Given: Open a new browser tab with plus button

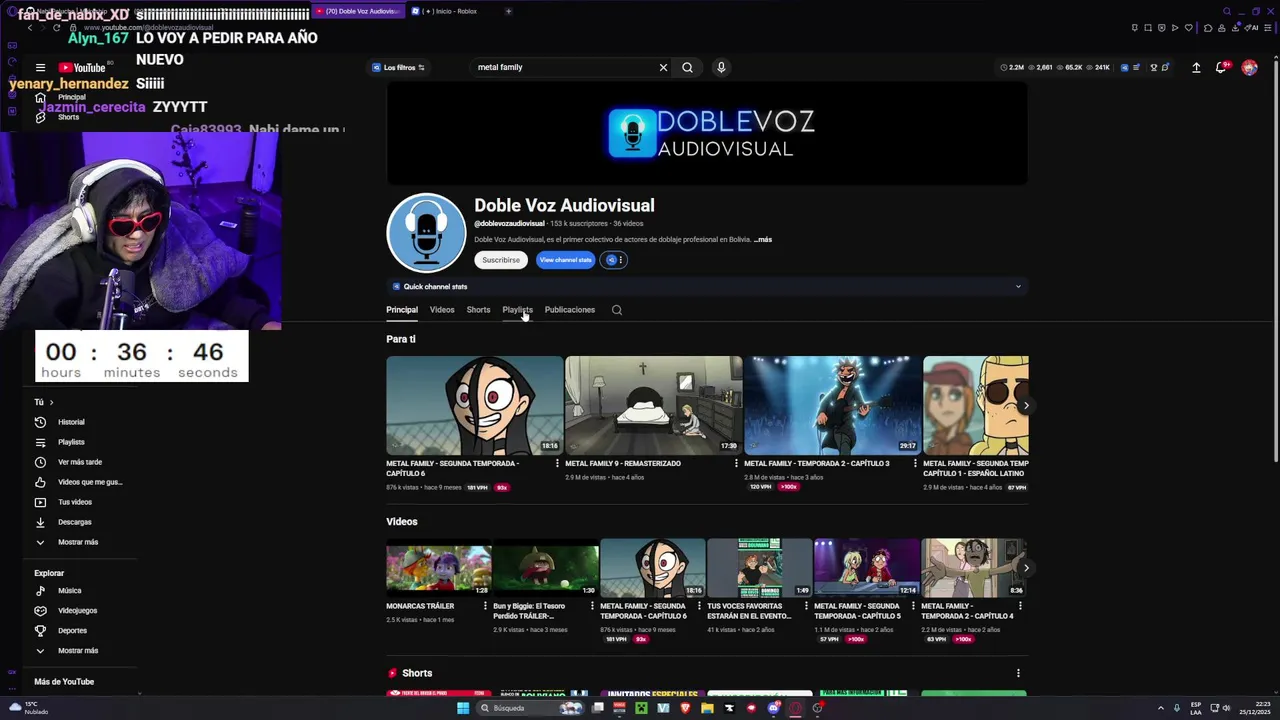Looking at the screenshot, I should pos(508,11).
